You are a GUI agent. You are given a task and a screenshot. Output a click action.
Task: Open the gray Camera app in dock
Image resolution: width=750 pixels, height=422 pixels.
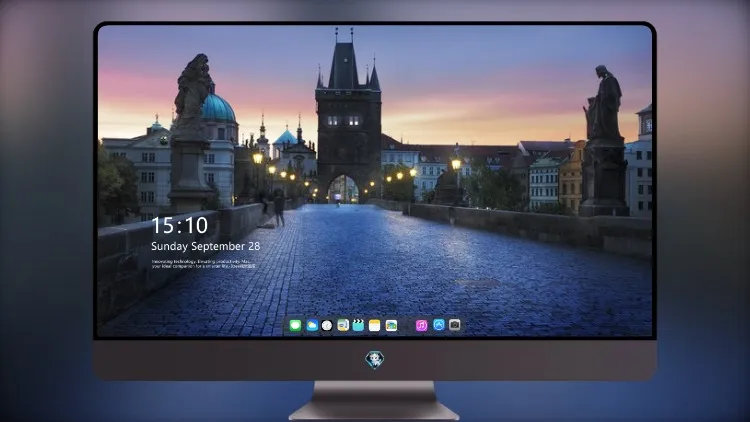[455, 325]
